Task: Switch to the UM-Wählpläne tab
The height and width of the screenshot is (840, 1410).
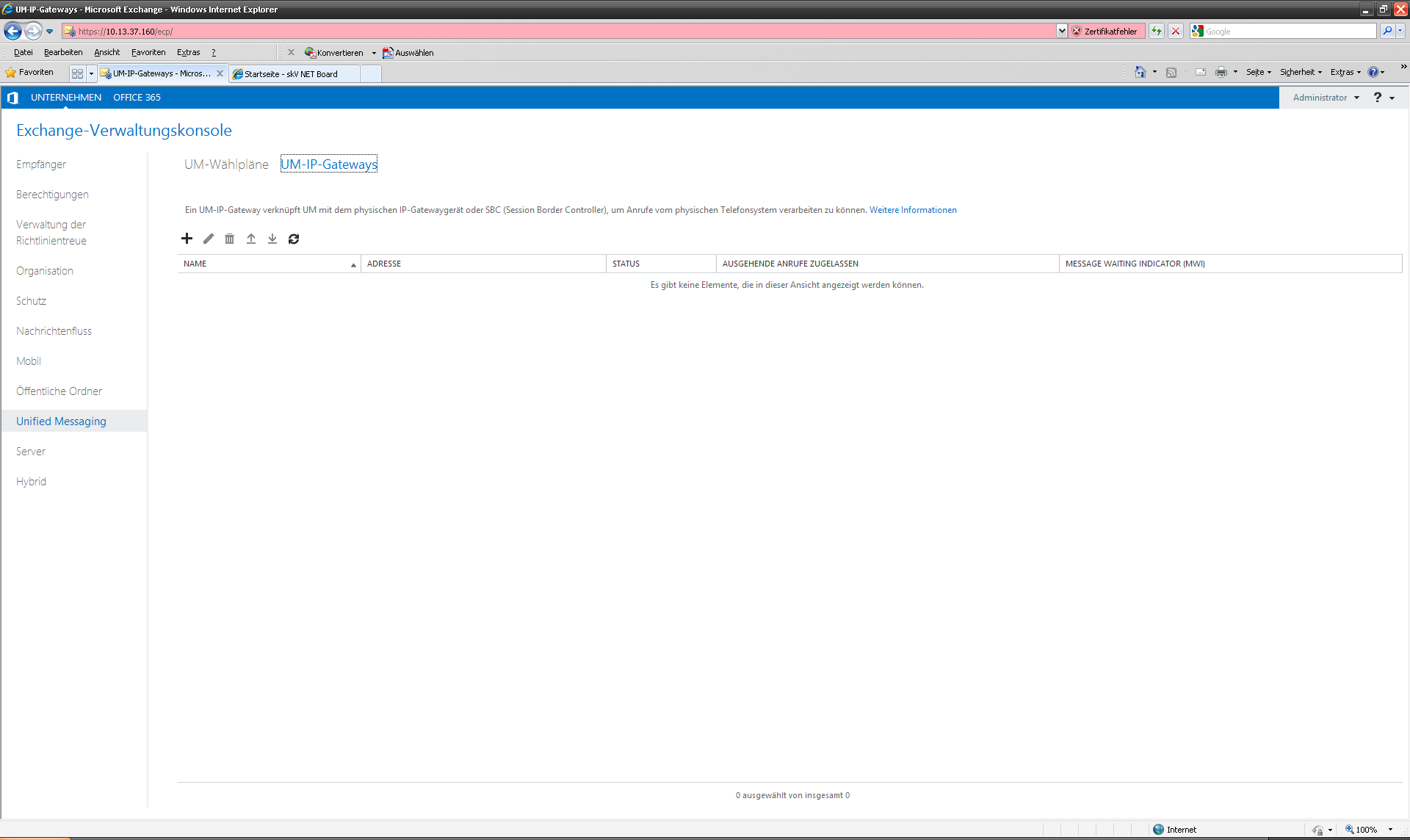Action: 226,164
